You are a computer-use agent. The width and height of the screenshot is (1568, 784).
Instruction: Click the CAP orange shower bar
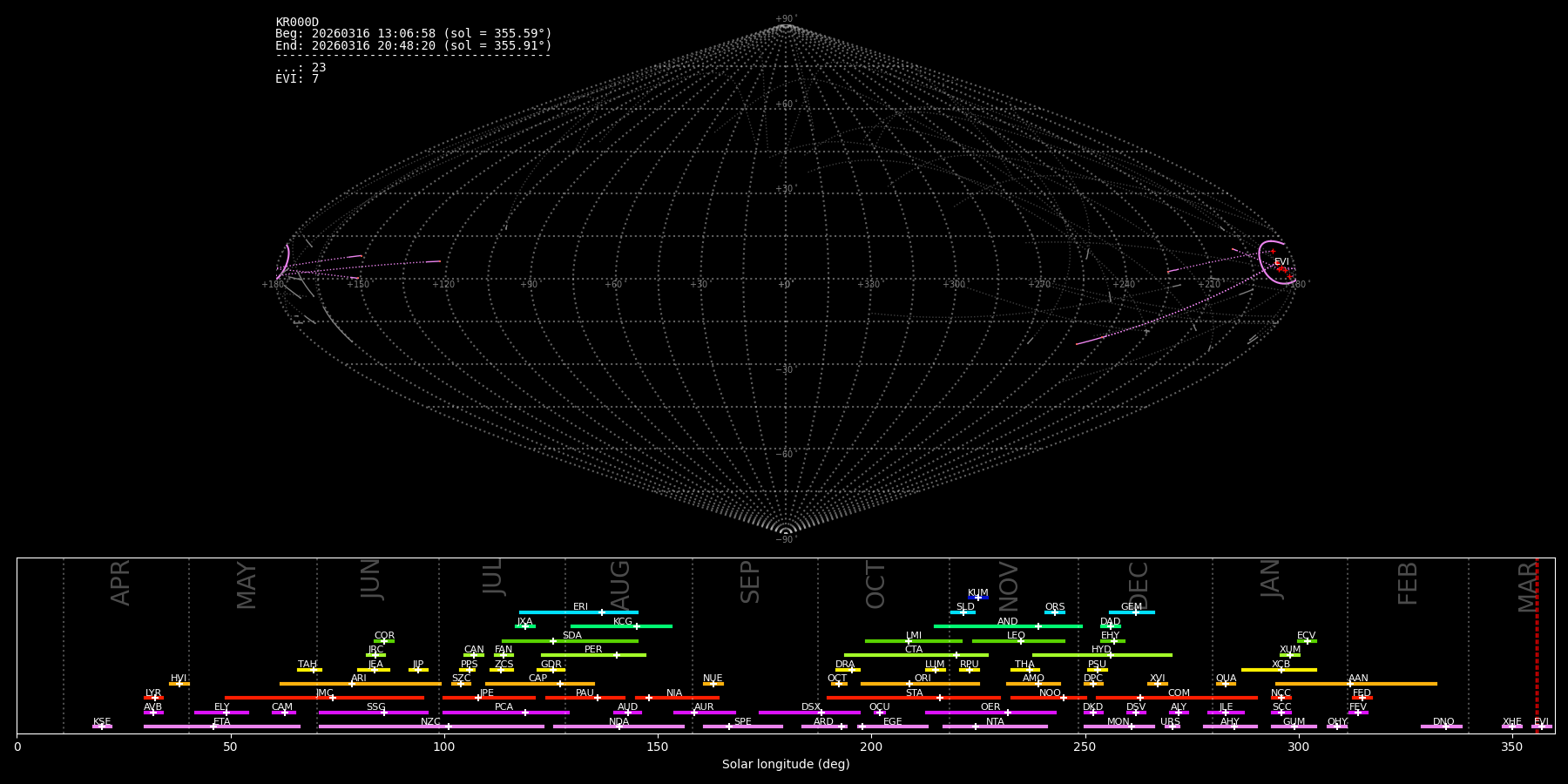tap(540, 684)
